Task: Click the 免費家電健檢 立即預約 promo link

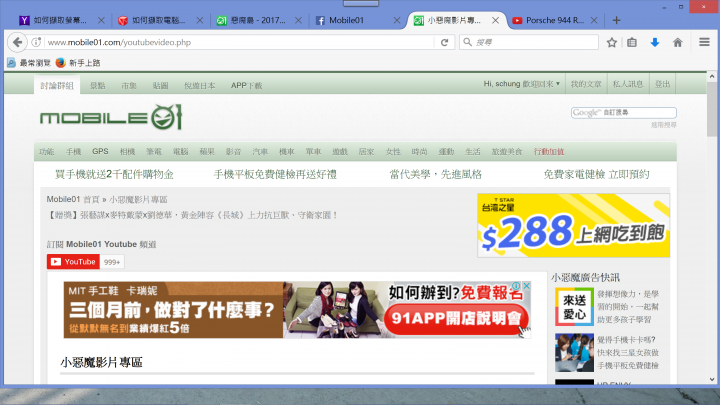Action: click(x=596, y=174)
